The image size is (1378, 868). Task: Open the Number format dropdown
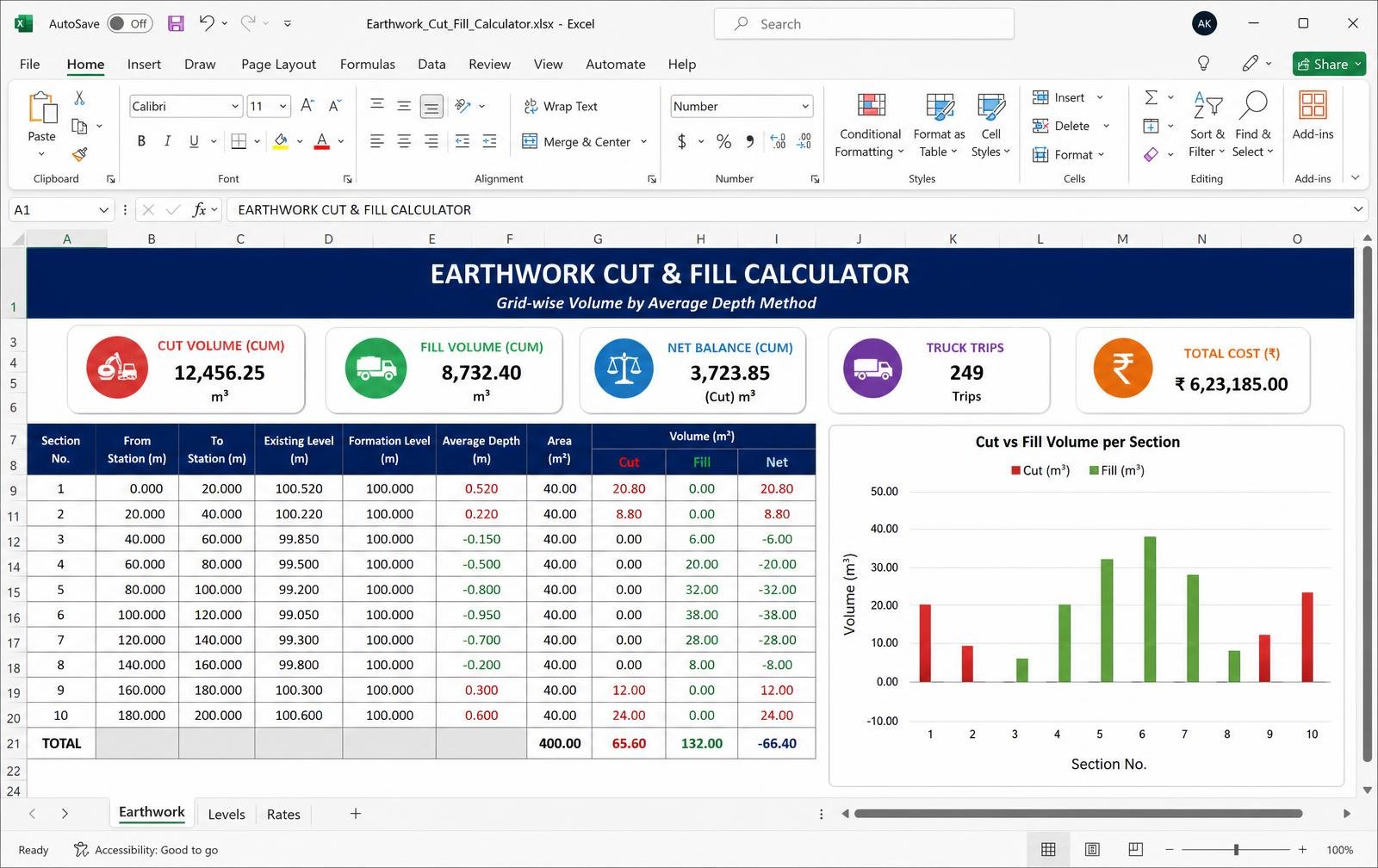point(805,106)
